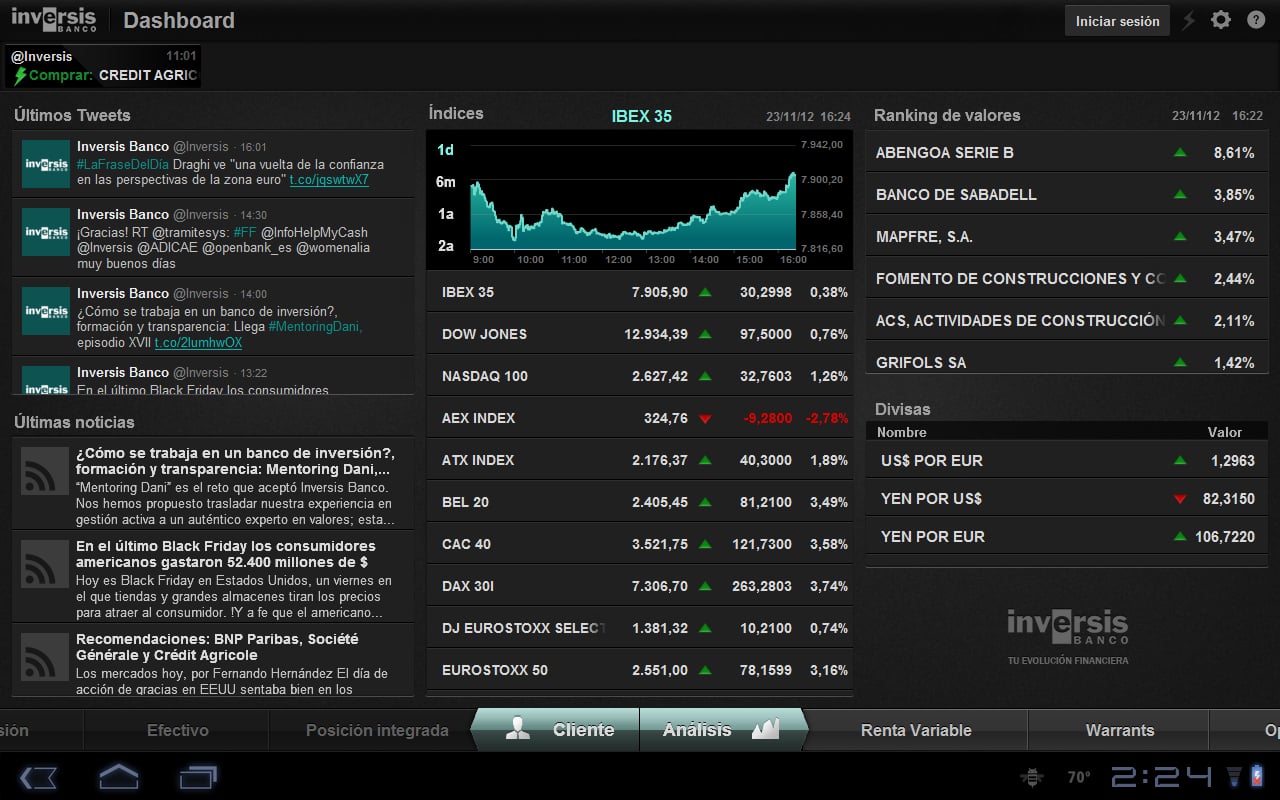Tap the Inversis avatar of 14:30 tweet
Screen dimensions: 1280x800
click(46, 232)
